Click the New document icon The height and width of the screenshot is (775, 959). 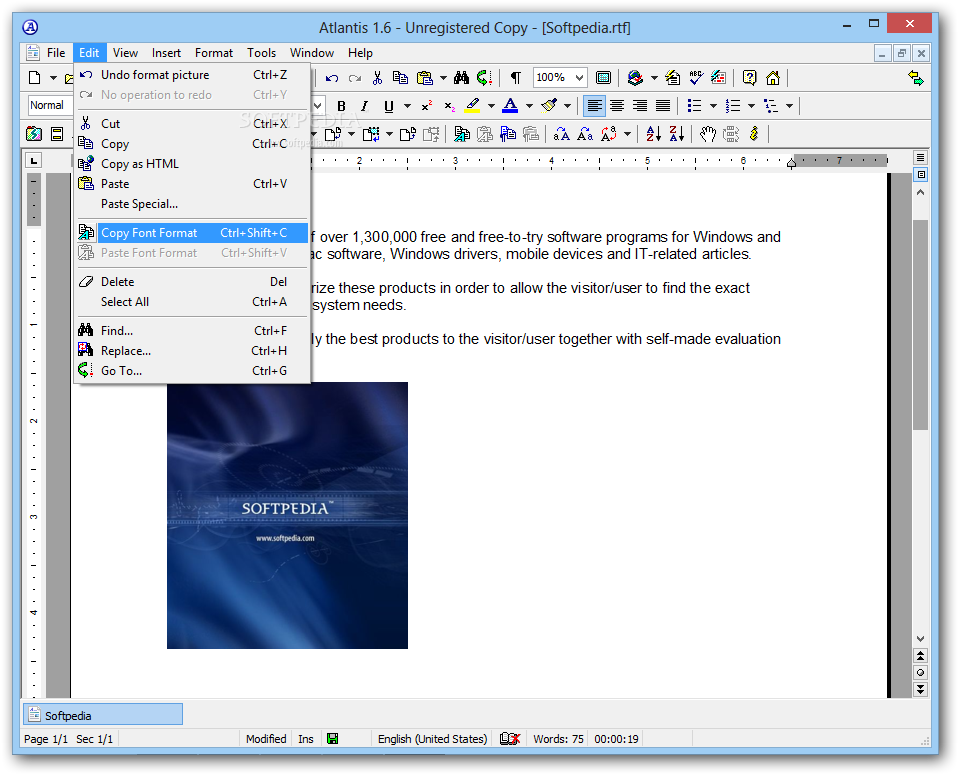(x=35, y=78)
